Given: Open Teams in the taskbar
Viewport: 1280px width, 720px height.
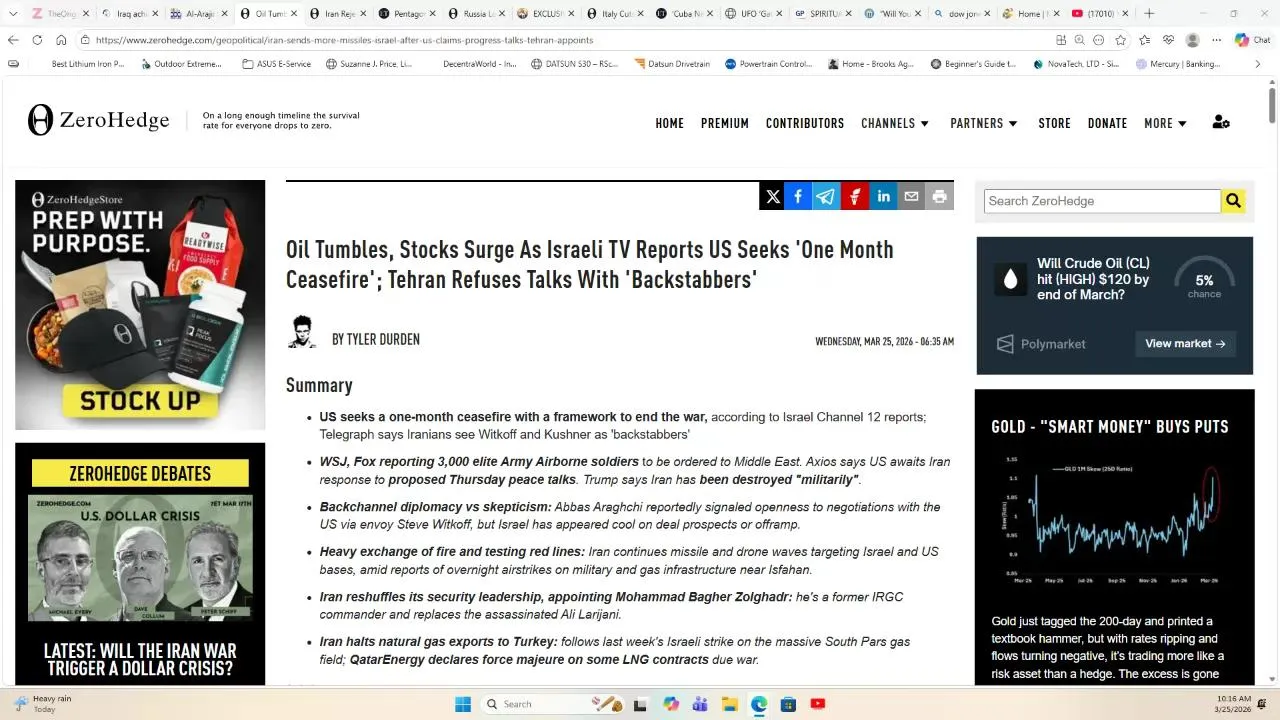Looking at the screenshot, I should point(700,704).
